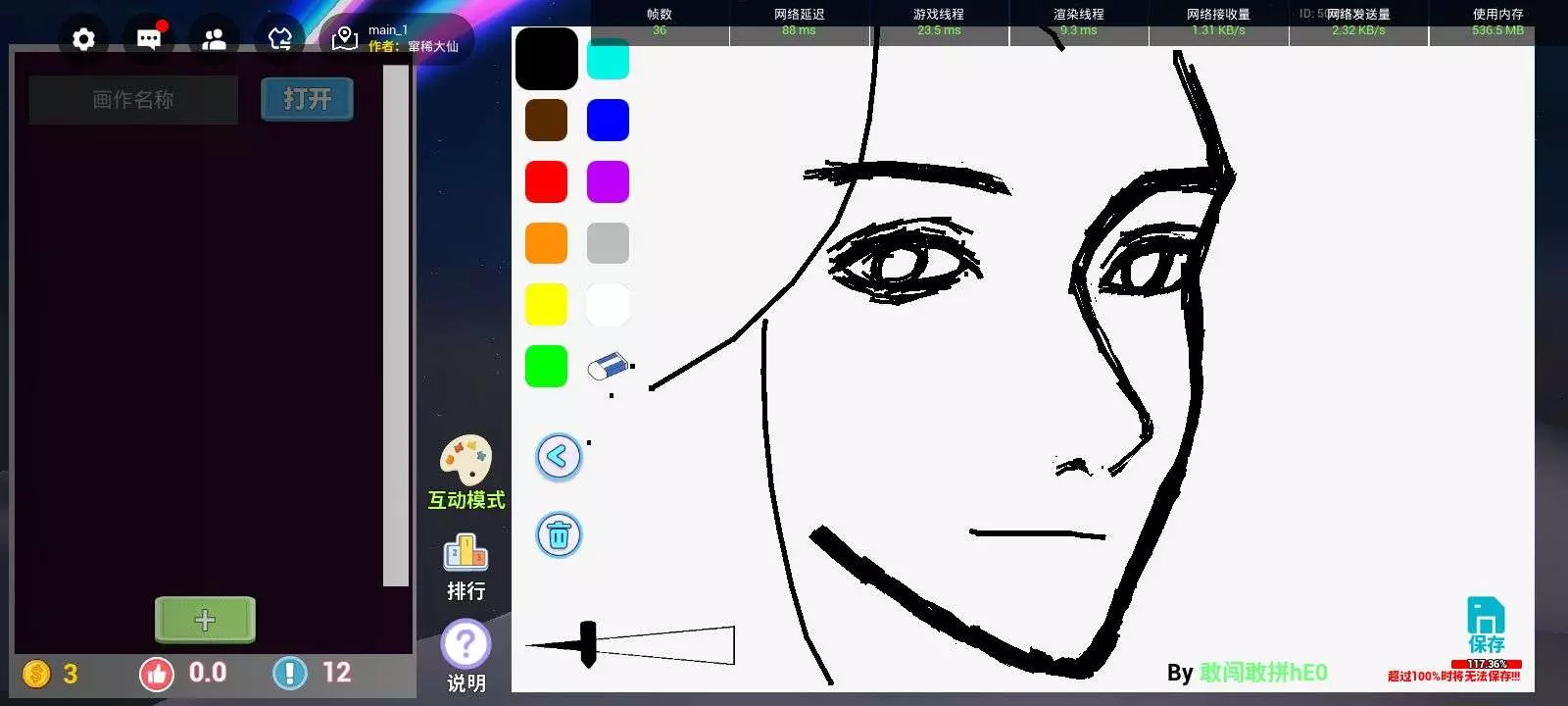The width and height of the screenshot is (1568, 706).
Task: Save the drawing with 保存 icon
Action: tap(1486, 625)
